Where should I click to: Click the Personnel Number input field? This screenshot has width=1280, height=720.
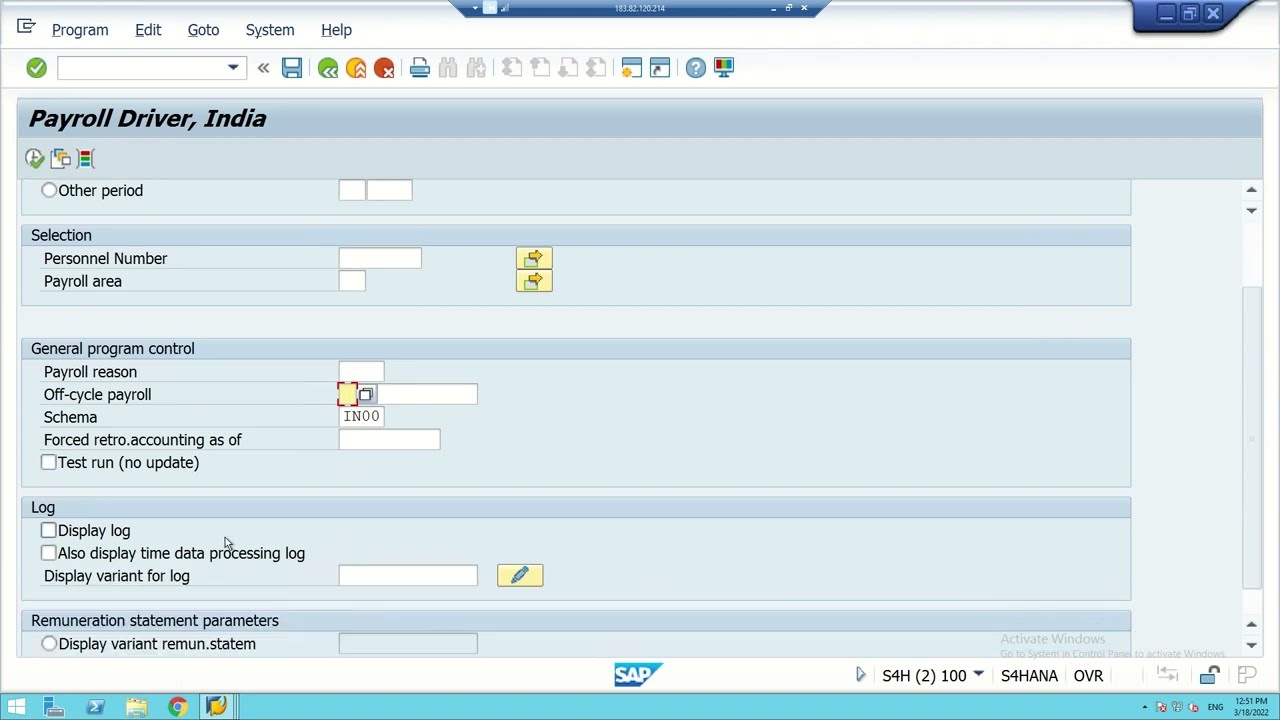(380, 258)
